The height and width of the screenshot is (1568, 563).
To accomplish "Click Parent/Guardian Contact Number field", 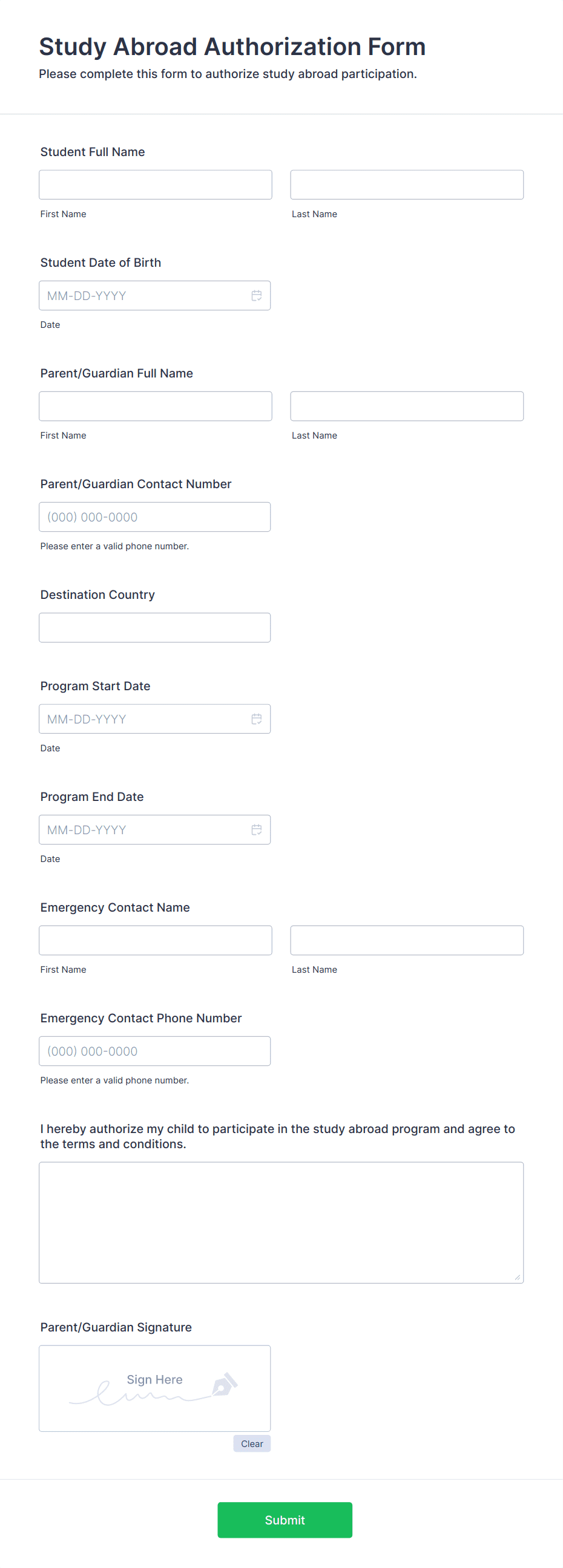I will pos(155,517).
